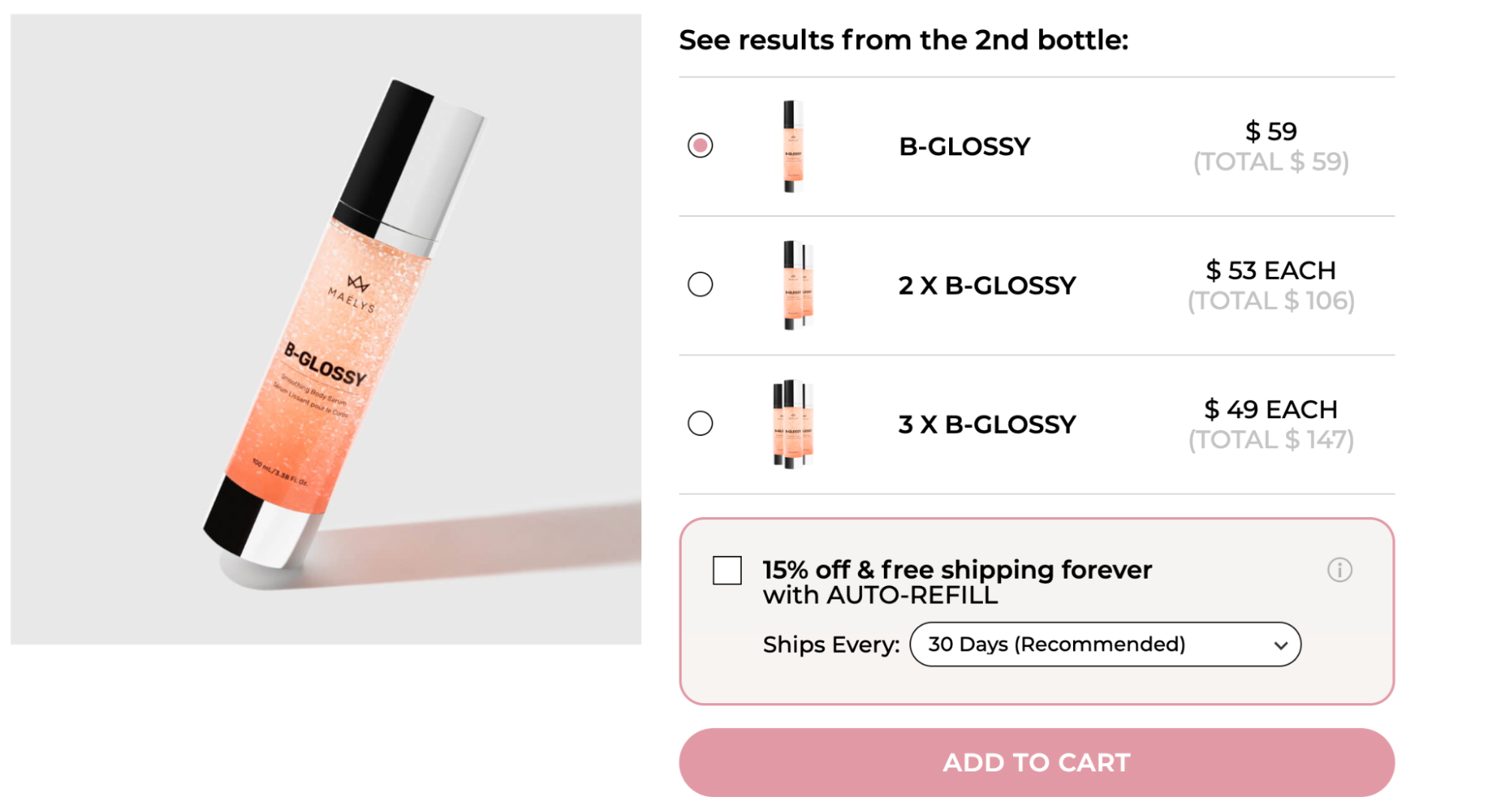Click the "3 X B-GLOSSY" option label
Screen dimensions: 1501x812
pos(987,425)
